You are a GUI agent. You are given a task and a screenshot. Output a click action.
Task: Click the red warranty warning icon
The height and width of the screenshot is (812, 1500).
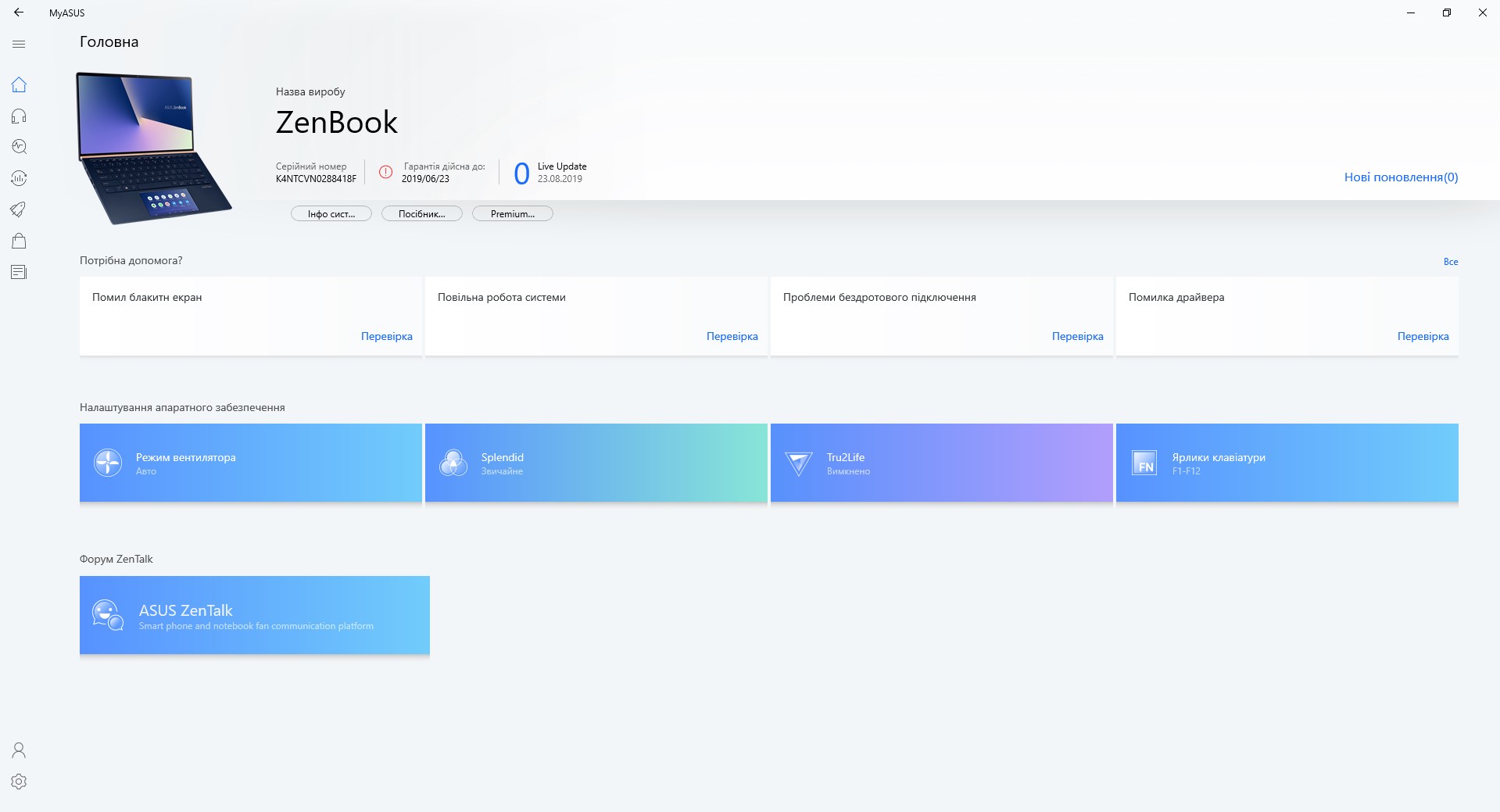tap(385, 172)
